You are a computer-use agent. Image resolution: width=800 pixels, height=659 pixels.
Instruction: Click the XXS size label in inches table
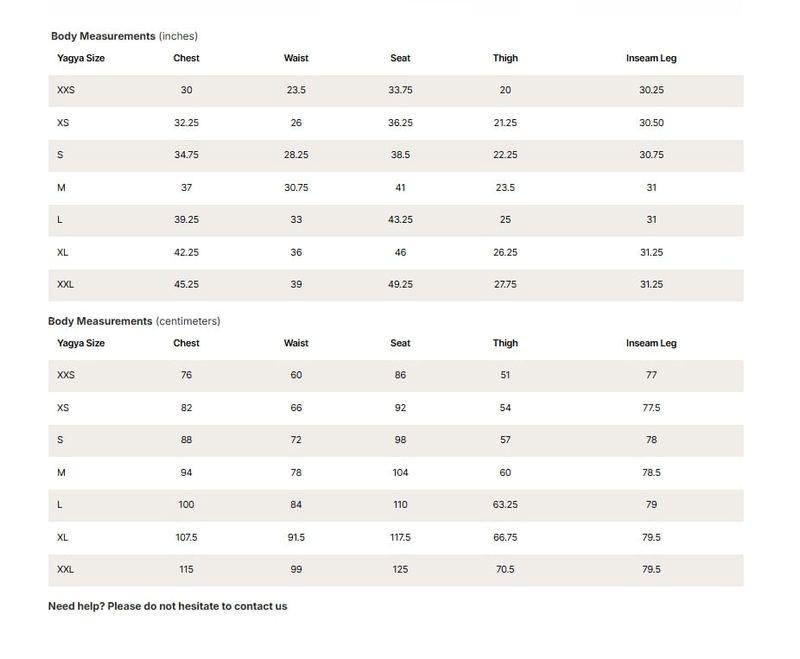pyautogui.click(x=67, y=90)
